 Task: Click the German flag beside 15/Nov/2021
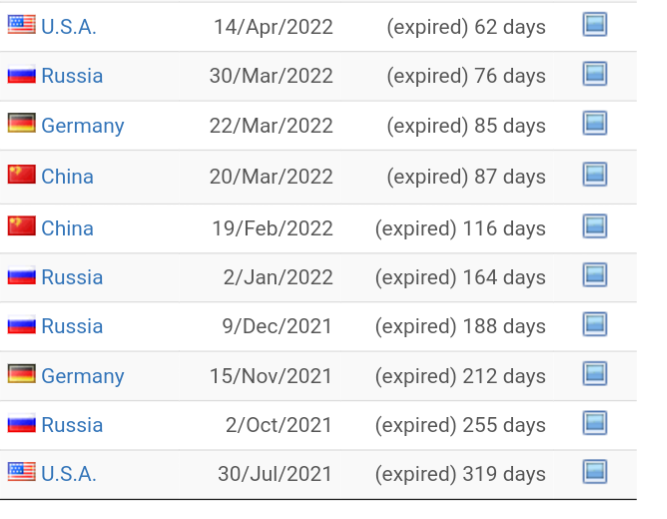coord(22,374)
